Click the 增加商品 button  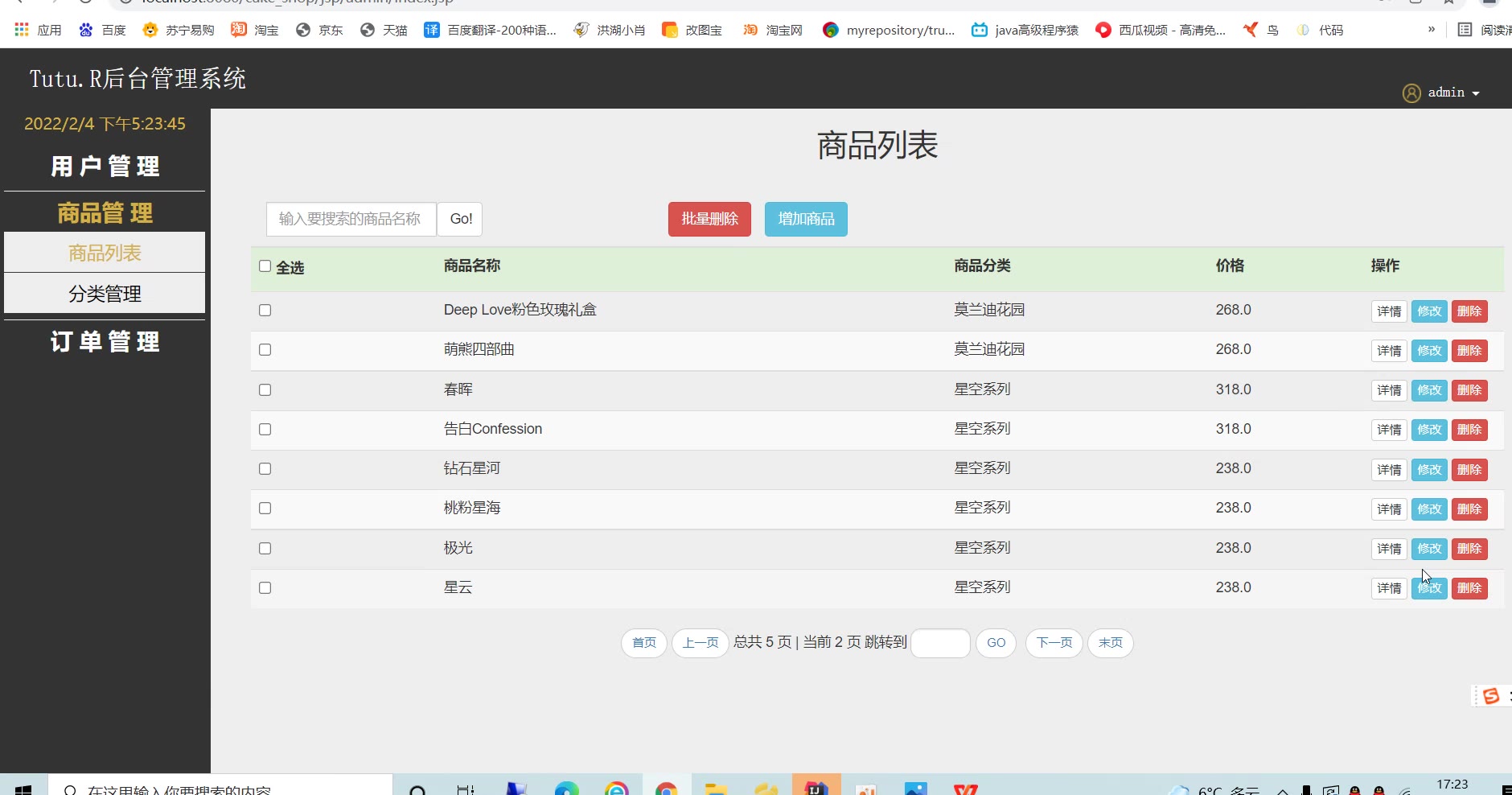806,219
